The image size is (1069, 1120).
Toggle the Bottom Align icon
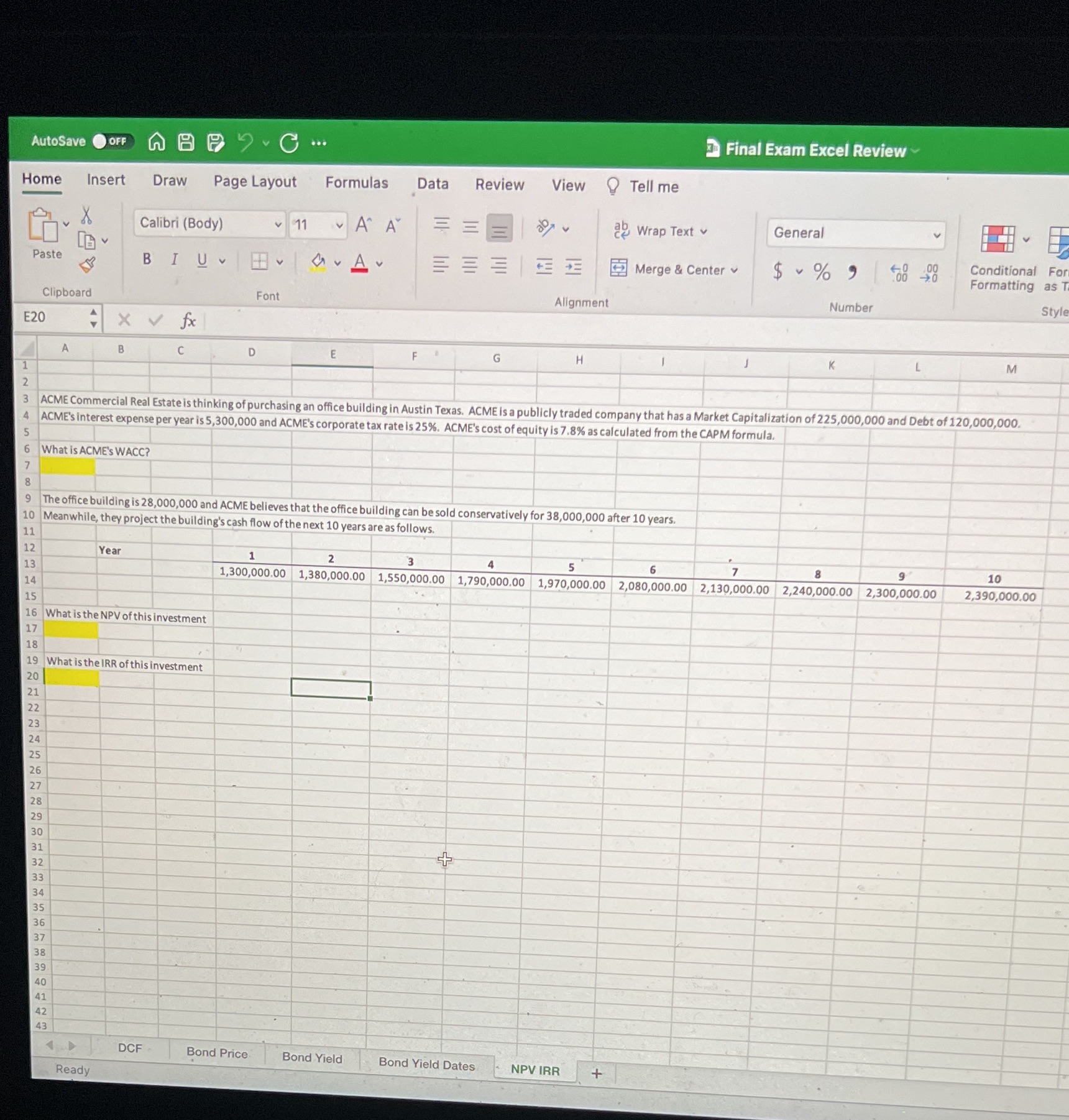coord(499,228)
